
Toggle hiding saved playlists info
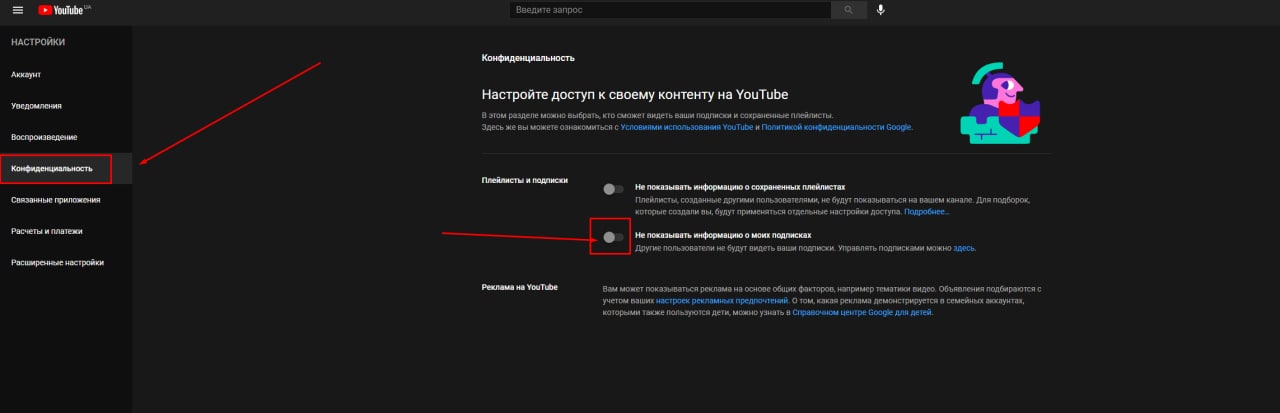coord(613,188)
